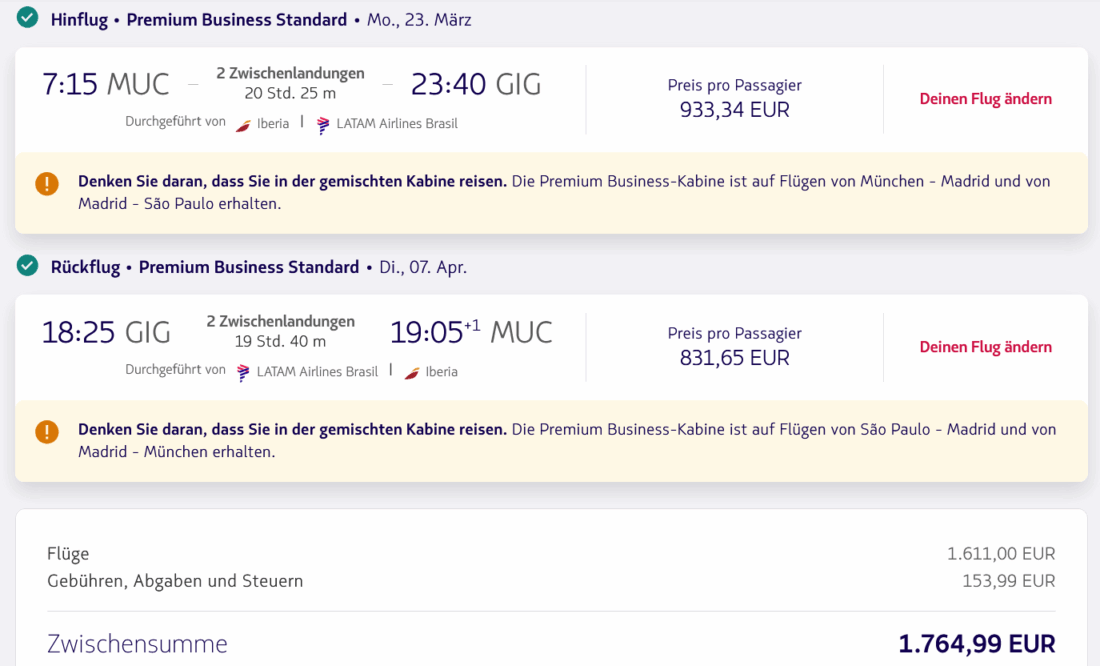Click the LATAM logo in the outbound flight
Screen dimensions: 1100x666
[323, 125]
